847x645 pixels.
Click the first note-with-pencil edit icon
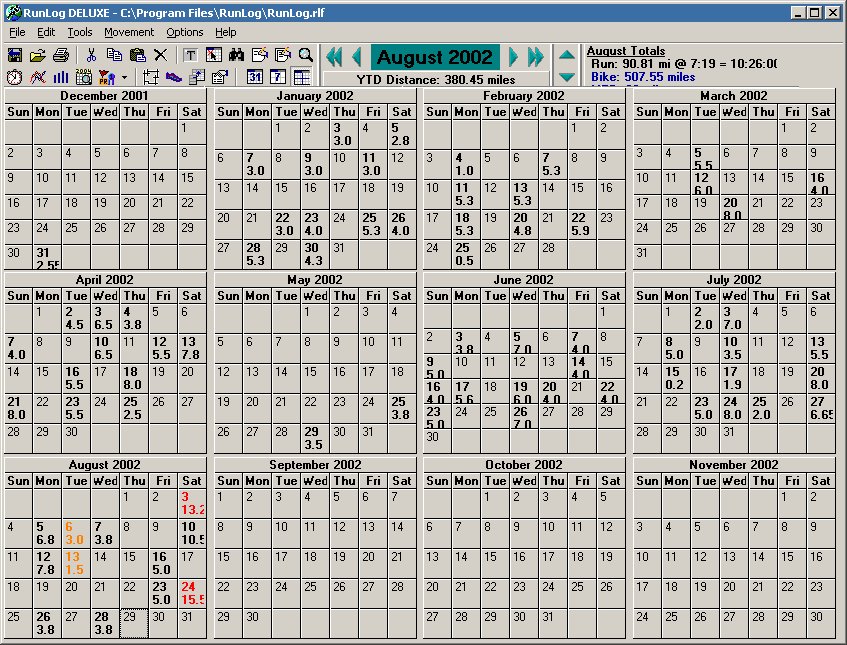(x=260, y=55)
